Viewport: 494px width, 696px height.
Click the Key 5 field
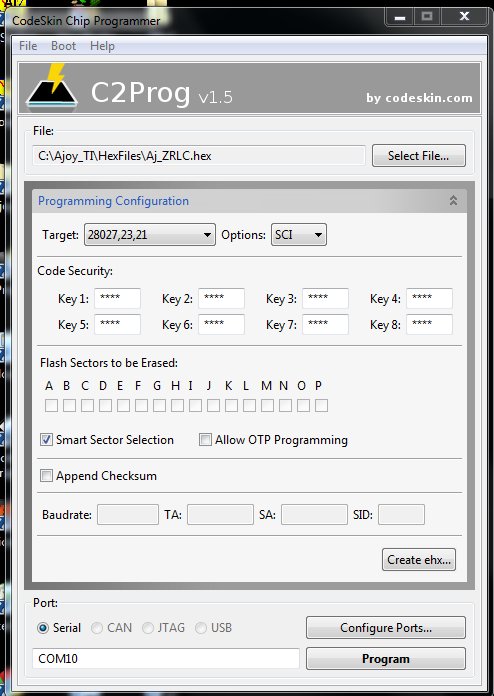(117, 324)
